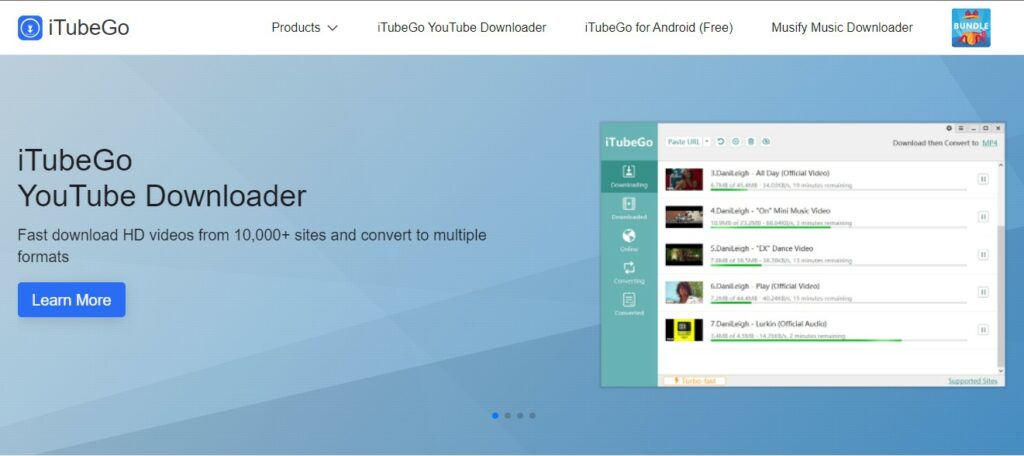Click the Paste URL button
Screen dimensions: 1024x456
point(684,142)
